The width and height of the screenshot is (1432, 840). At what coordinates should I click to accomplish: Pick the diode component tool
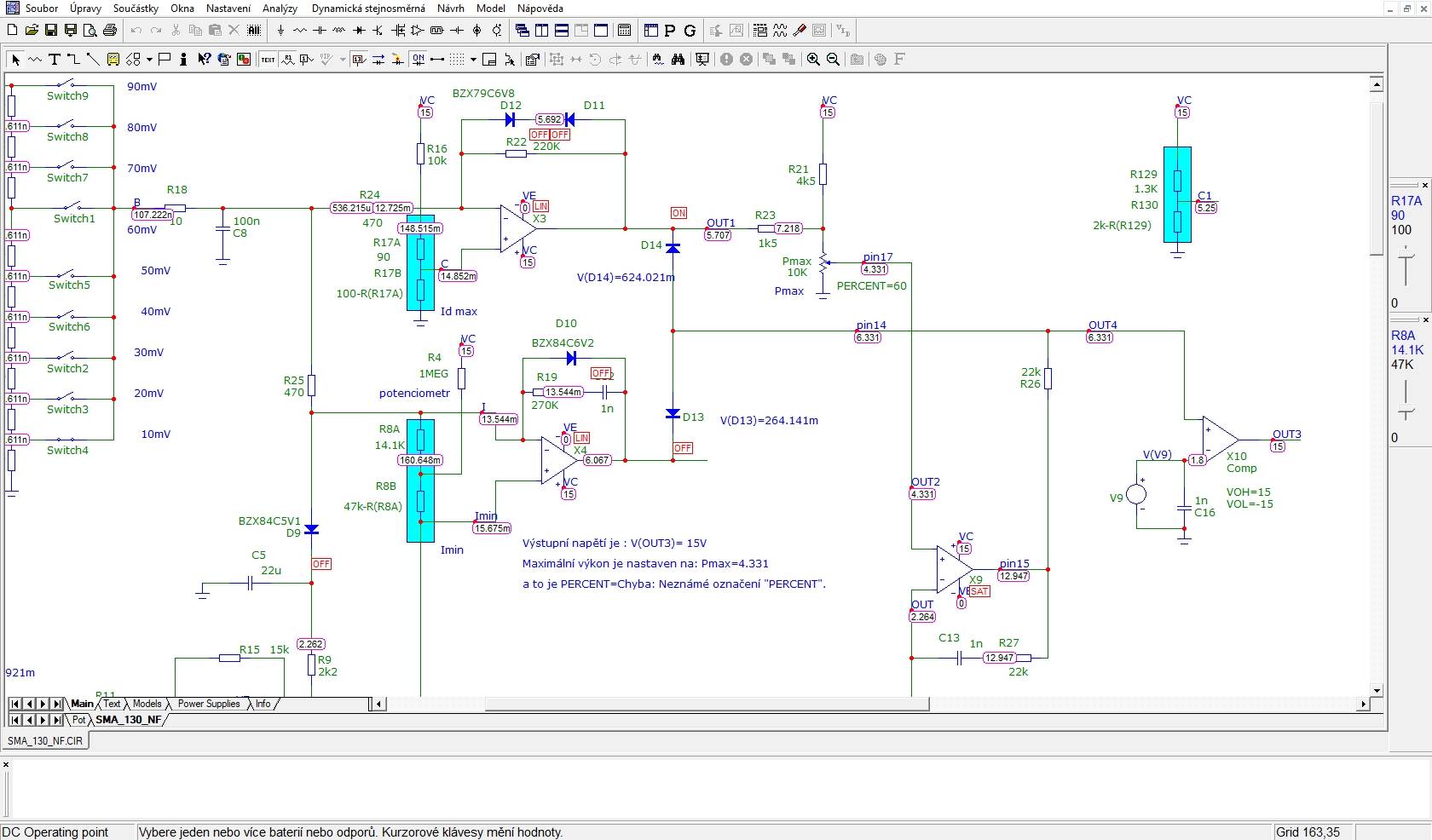359,31
